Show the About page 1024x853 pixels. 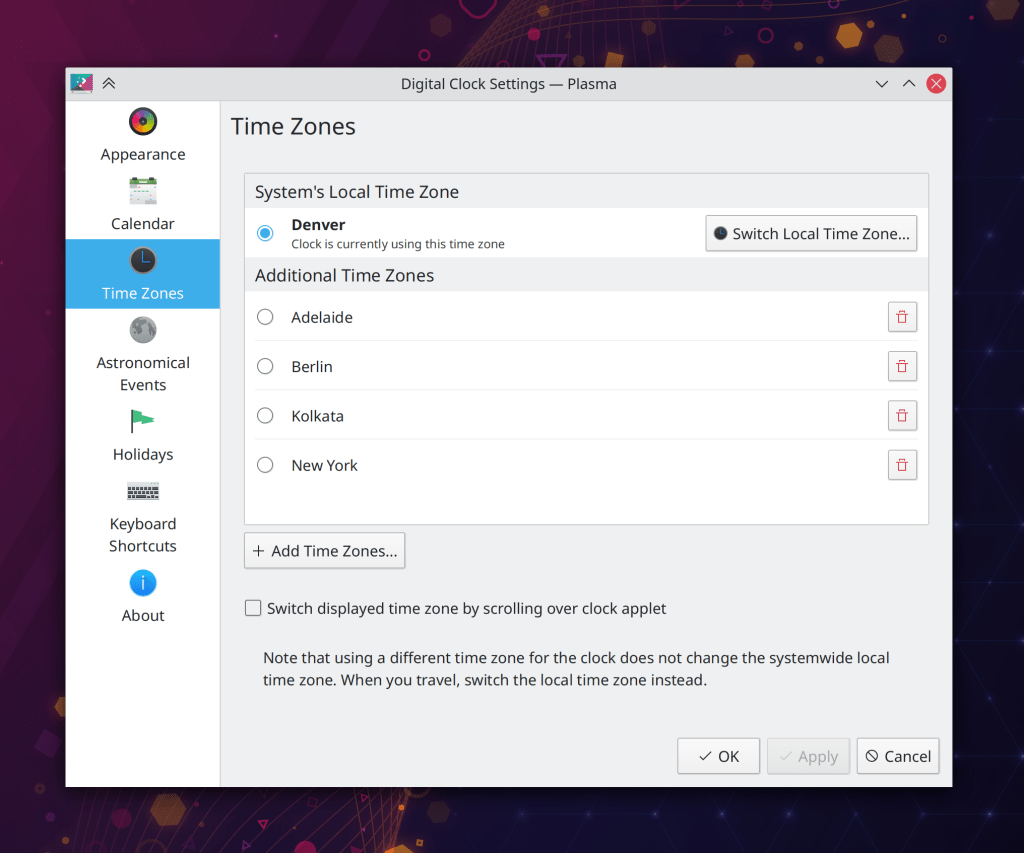pyautogui.click(x=143, y=596)
